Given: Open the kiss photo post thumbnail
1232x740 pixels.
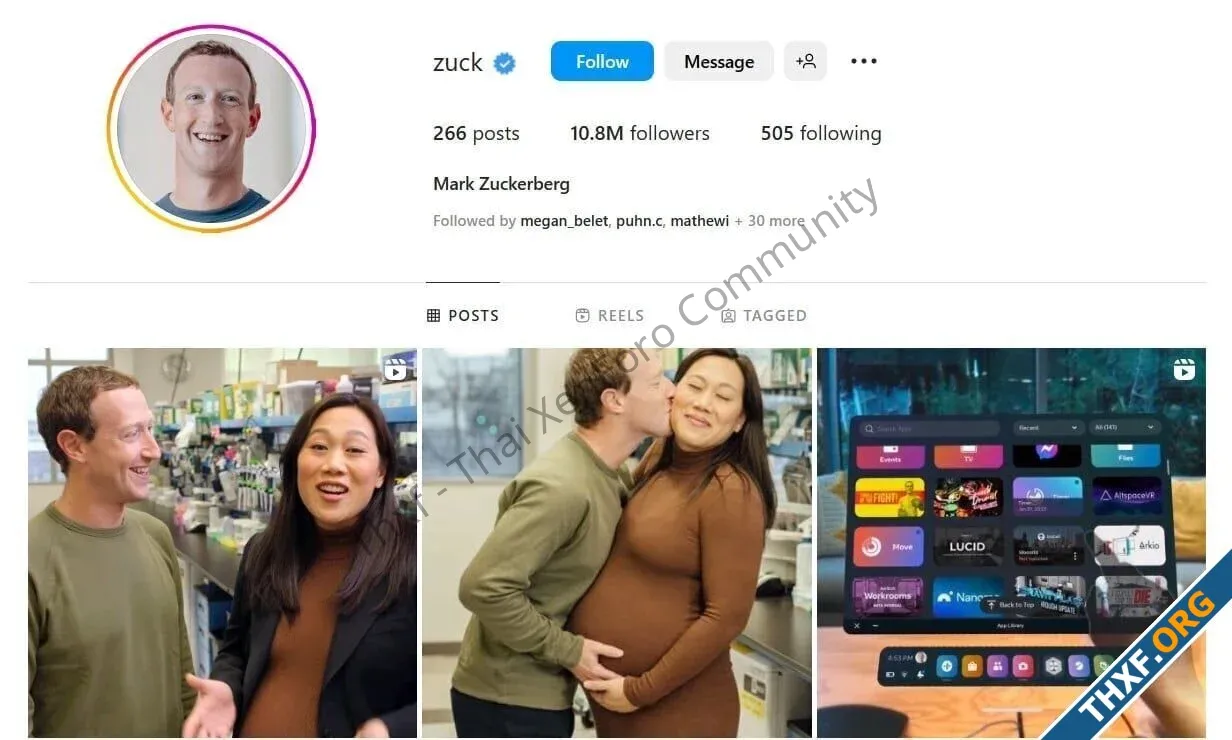Looking at the screenshot, I should click(617, 543).
